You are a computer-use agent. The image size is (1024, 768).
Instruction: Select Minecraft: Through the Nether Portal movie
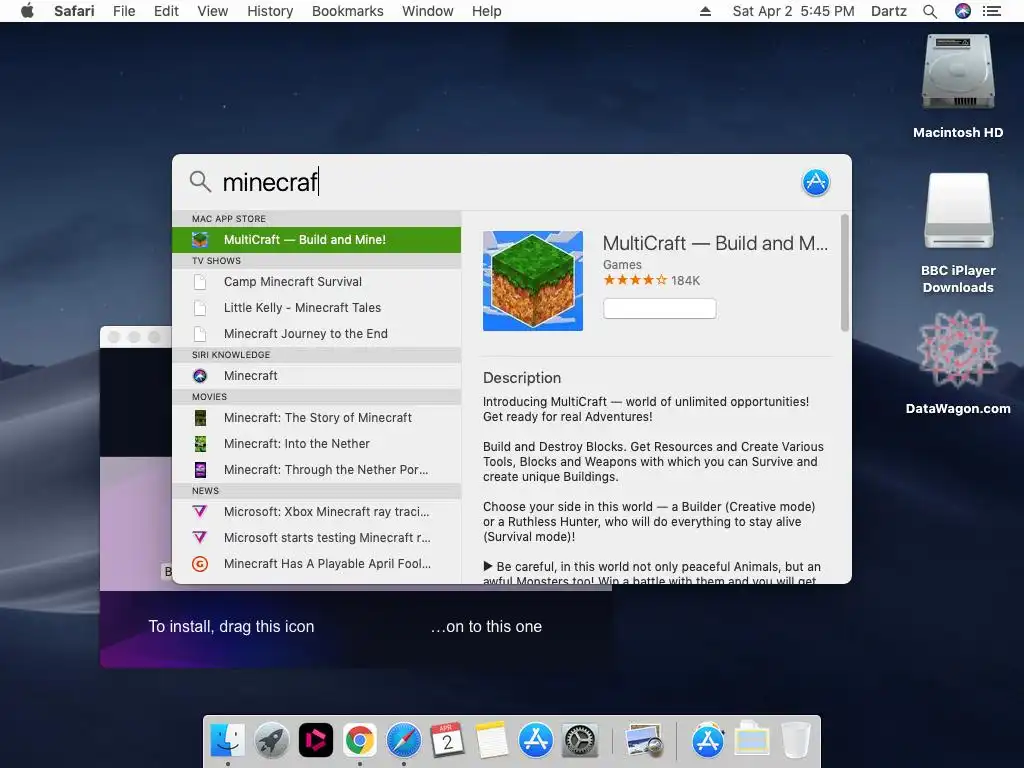316,470
